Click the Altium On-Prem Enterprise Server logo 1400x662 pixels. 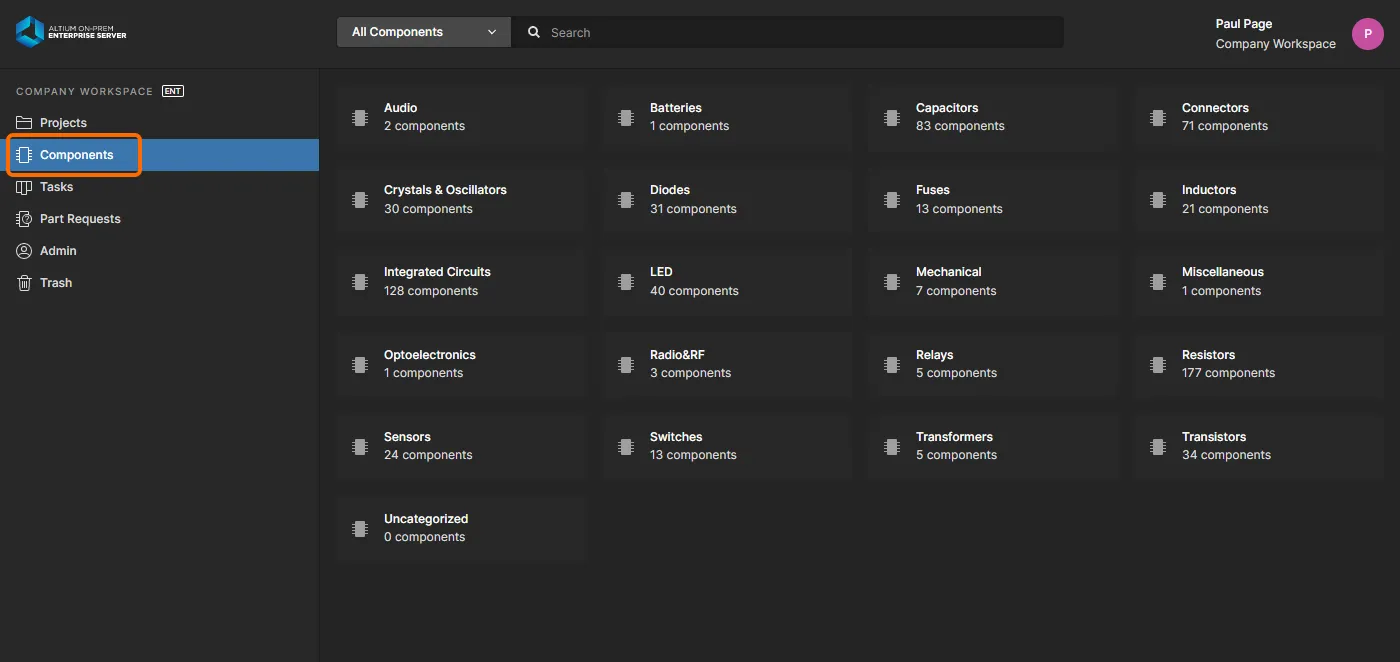pyautogui.click(x=71, y=32)
